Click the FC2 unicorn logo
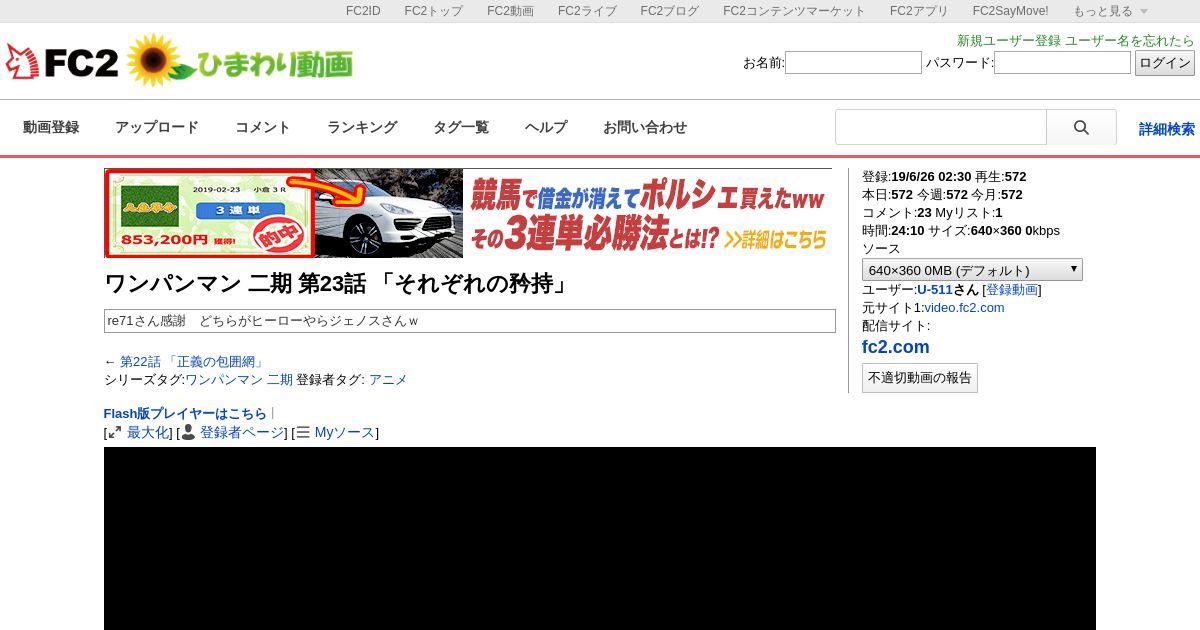The width and height of the screenshot is (1200, 630). 61,62
